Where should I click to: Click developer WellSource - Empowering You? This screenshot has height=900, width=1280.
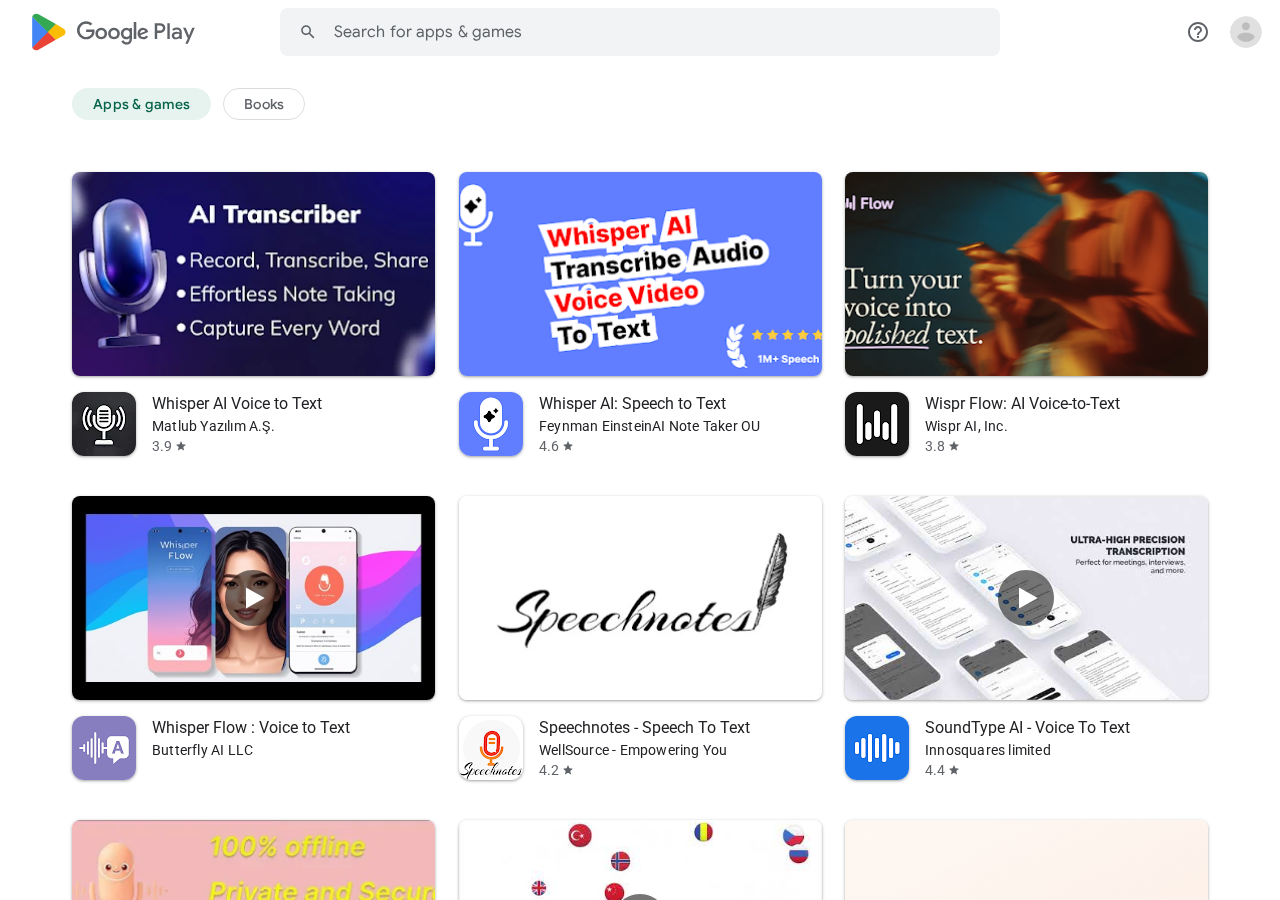(633, 750)
